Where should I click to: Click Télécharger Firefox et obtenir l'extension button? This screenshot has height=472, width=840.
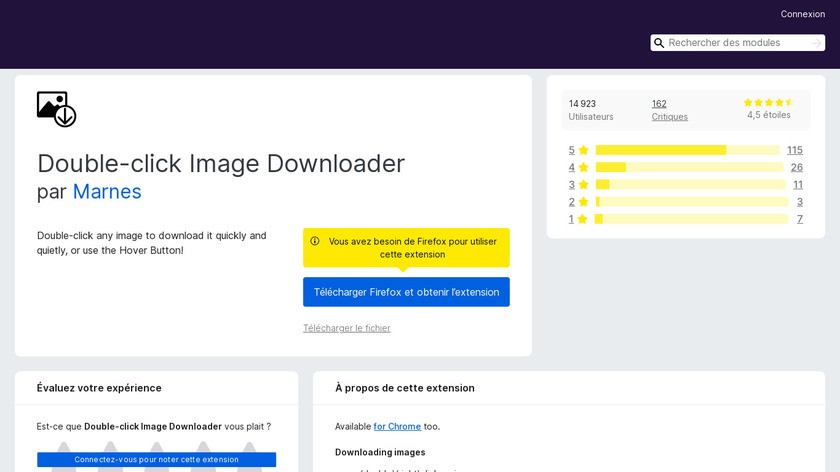[x=406, y=292]
